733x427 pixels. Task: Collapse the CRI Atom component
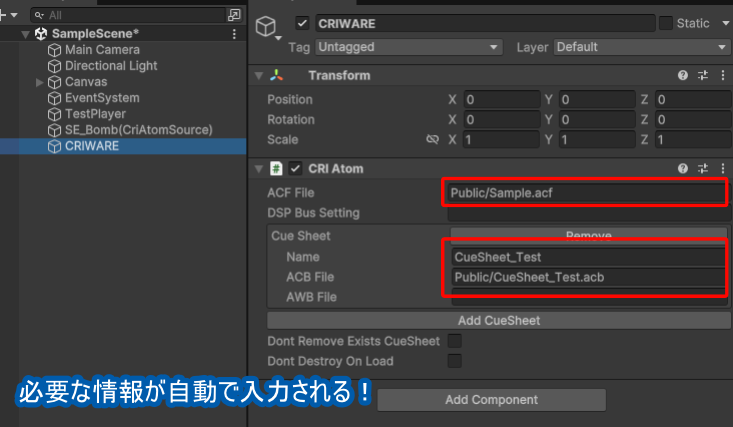(259, 169)
